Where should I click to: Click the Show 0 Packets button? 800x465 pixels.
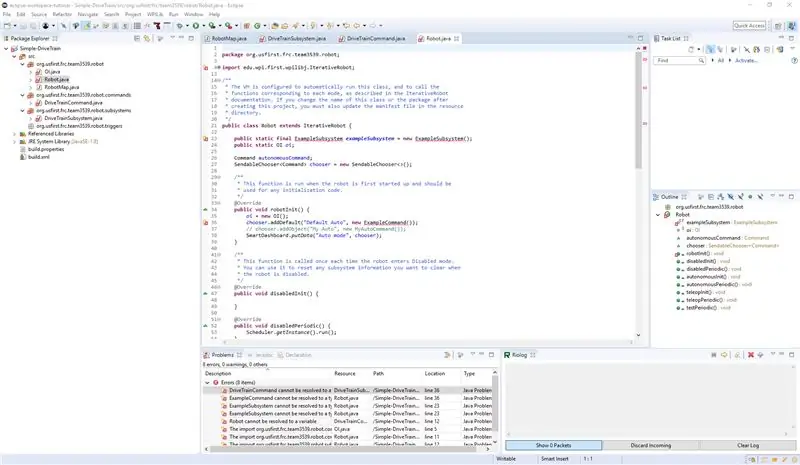(554, 445)
